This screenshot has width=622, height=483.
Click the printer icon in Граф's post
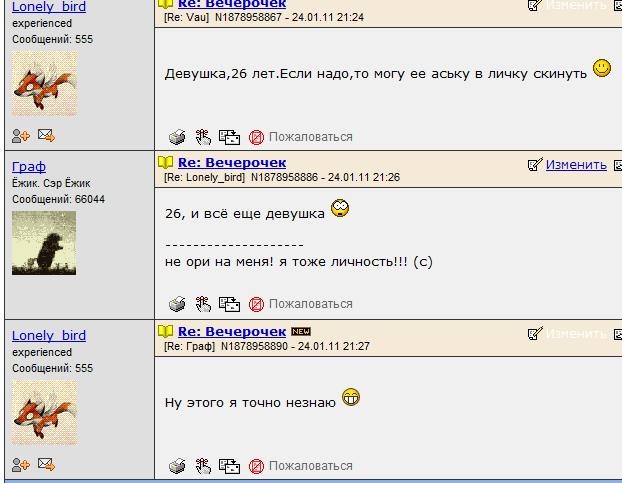[177, 304]
